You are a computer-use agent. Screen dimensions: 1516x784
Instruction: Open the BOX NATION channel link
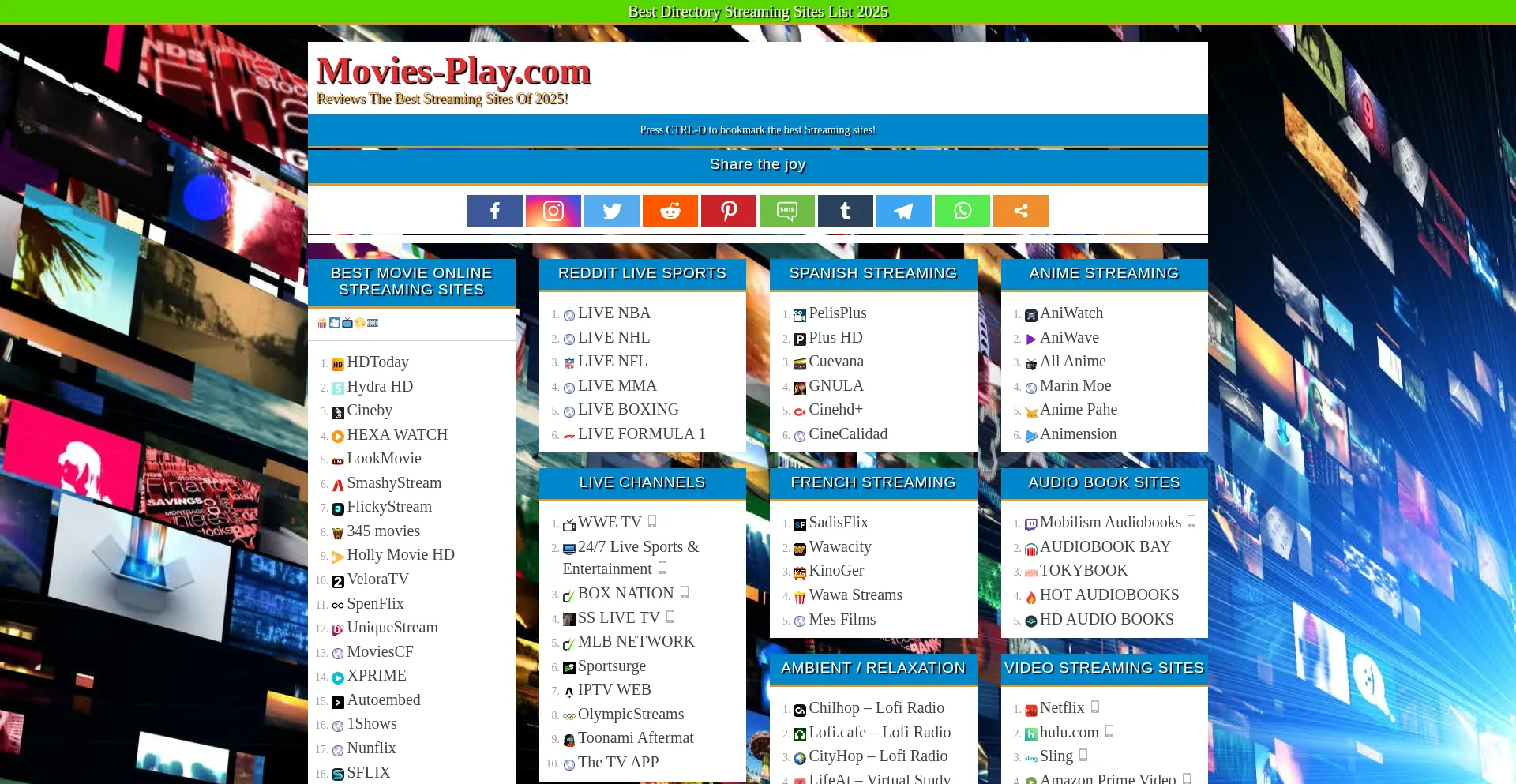(x=625, y=594)
